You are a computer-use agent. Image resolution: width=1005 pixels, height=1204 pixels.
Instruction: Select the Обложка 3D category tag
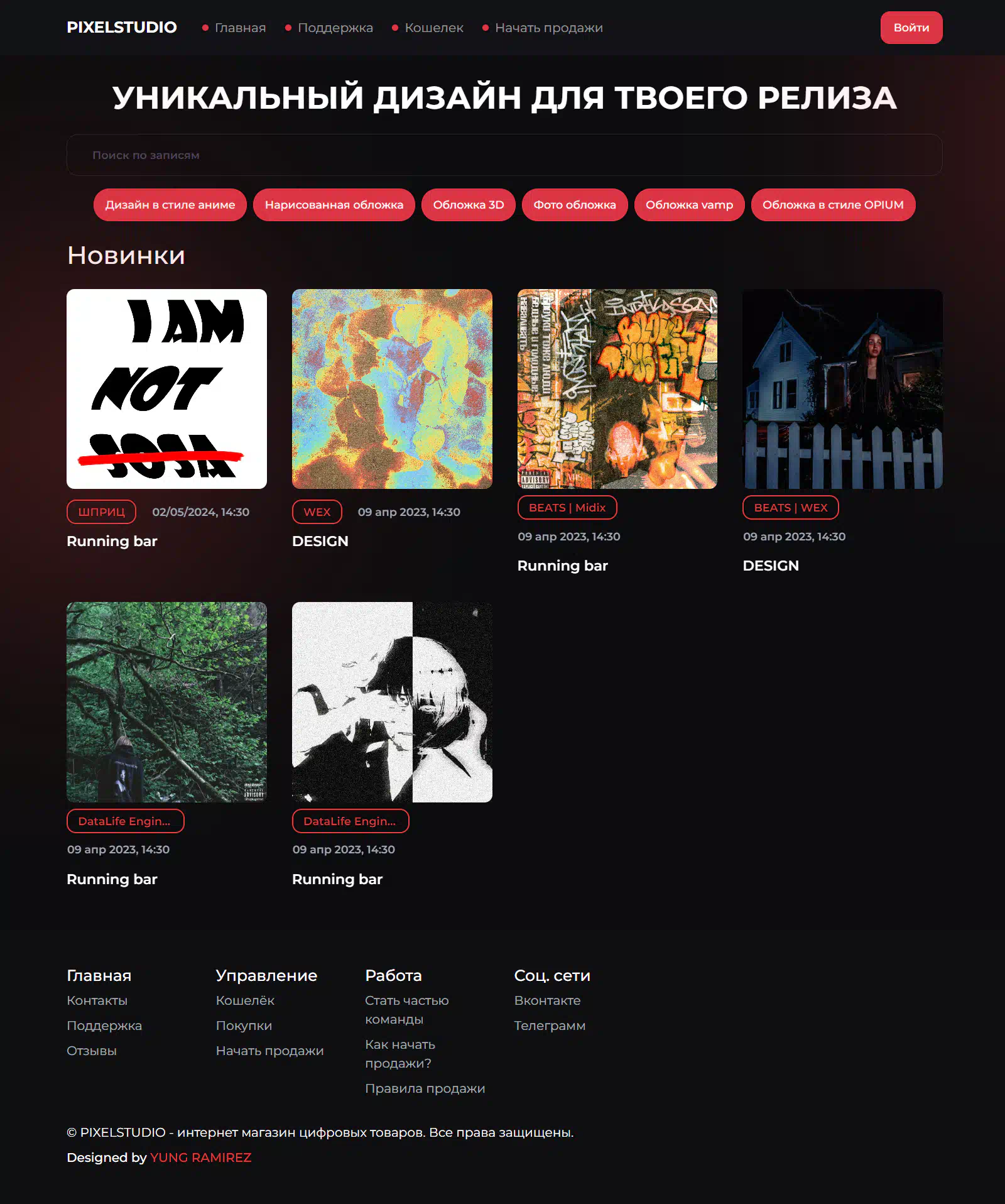469,205
